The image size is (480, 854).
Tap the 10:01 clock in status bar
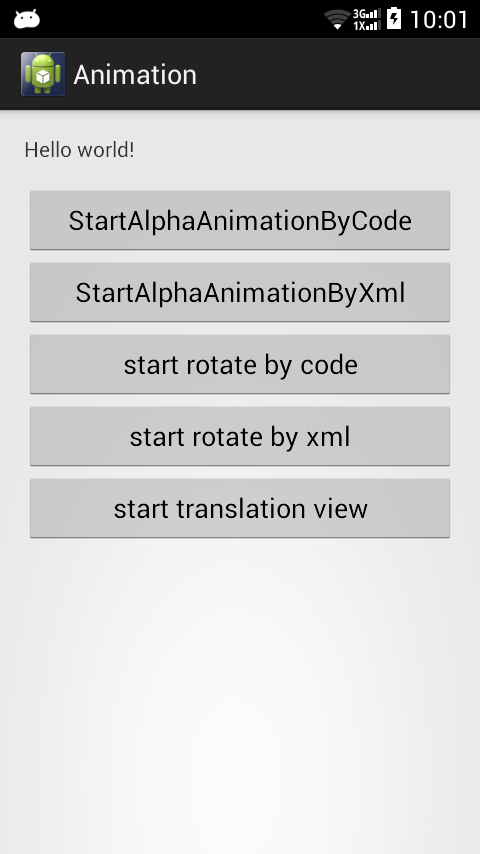click(x=439, y=20)
